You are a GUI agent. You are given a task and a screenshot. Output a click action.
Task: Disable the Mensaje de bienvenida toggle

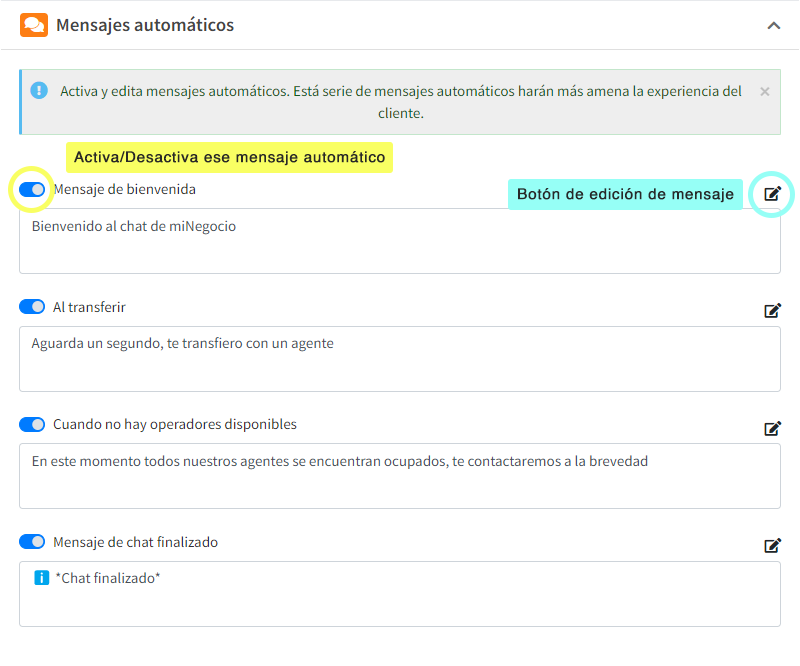click(32, 189)
